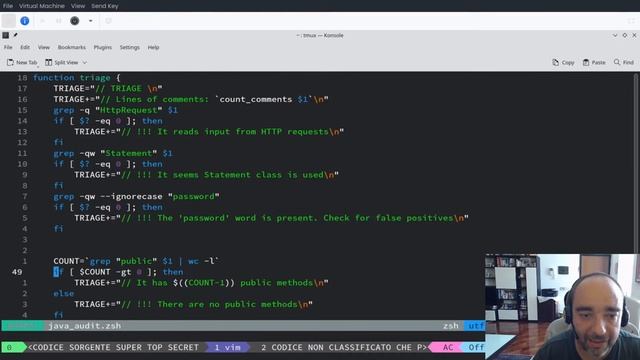Open Konsole window menu icon in title bar
Viewport: 640px width, 360px height.
[x=6, y=36]
